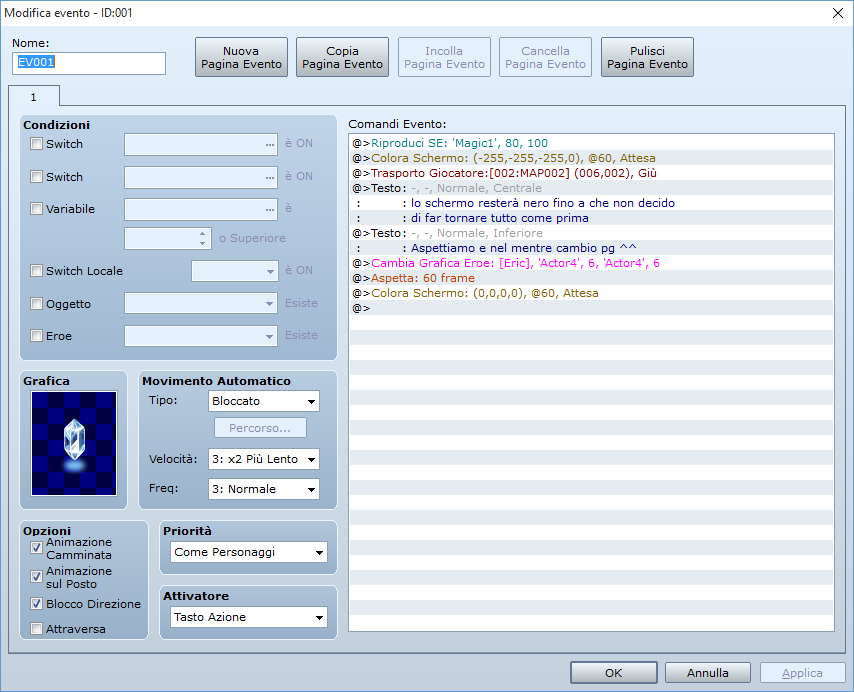Click the crystal event graphic thumbnail

[74, 443]
